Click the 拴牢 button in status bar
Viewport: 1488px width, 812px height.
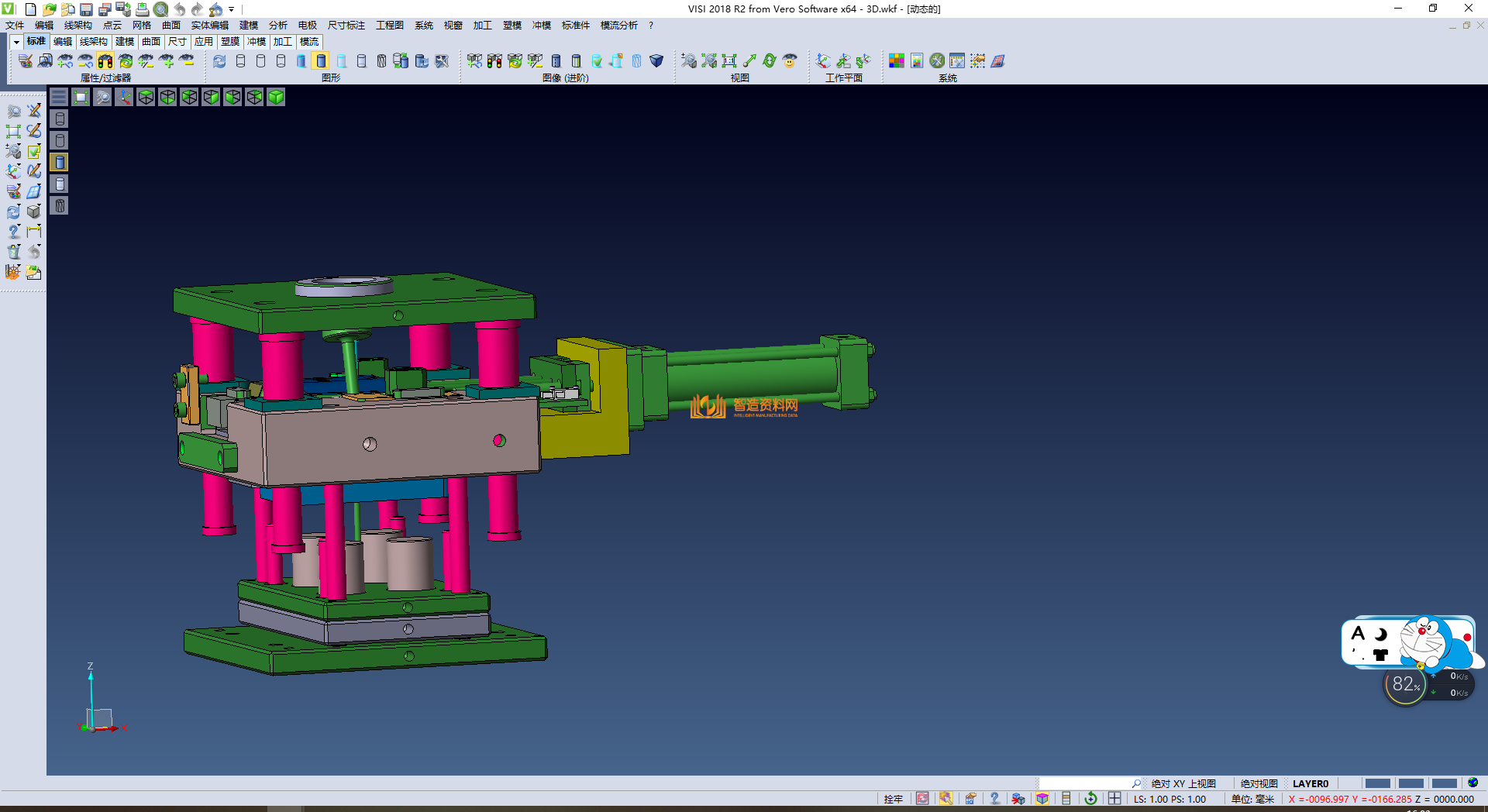tap(893, 799)
